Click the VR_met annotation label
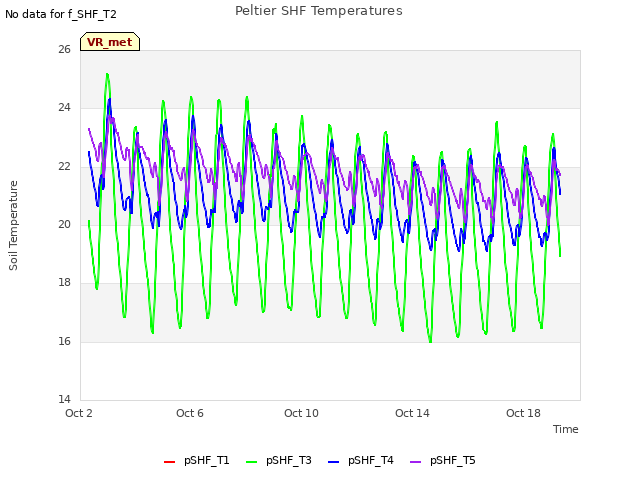640x480 pixels. pyautogui.click(x=110, y=42)
